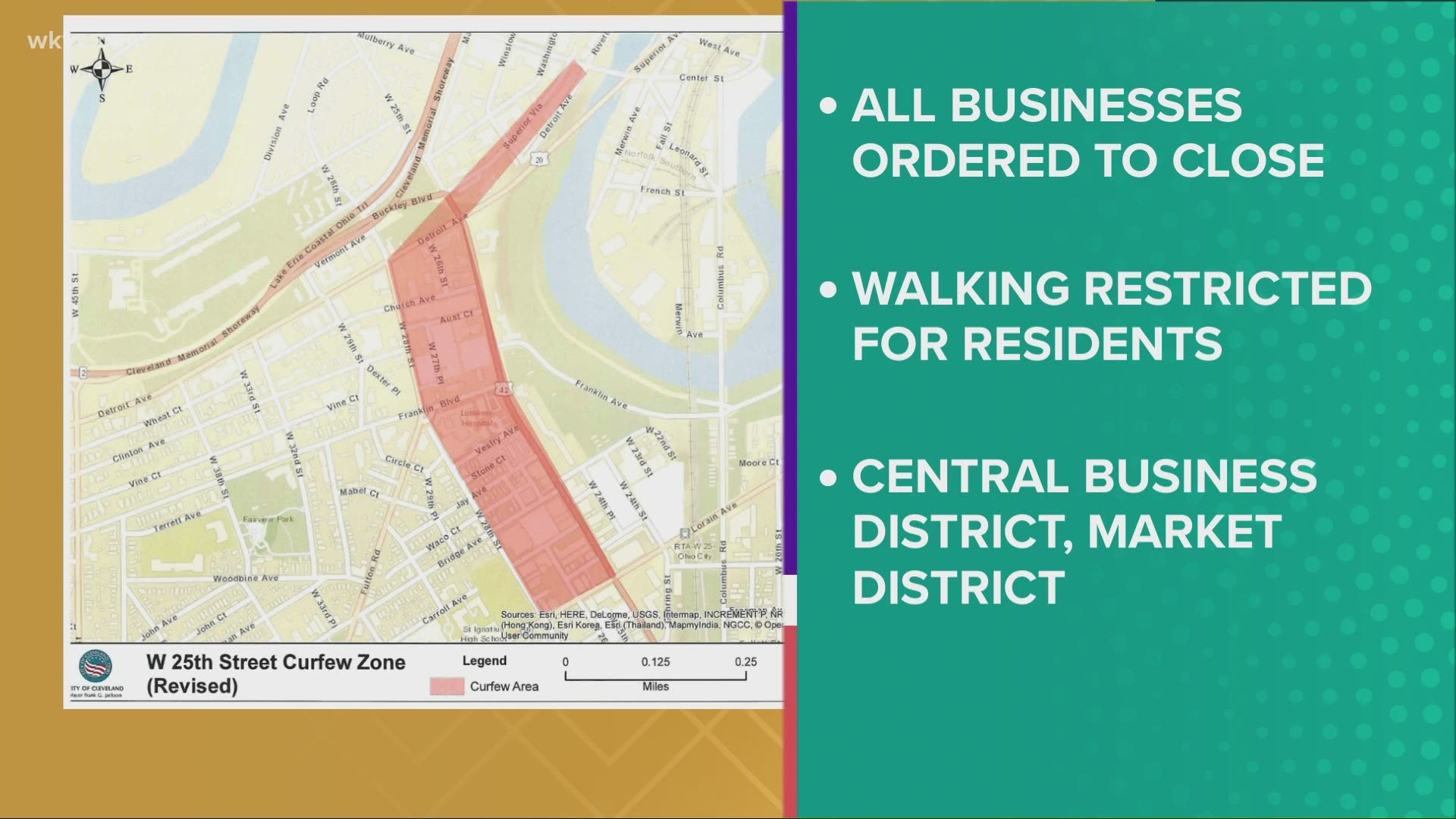Click the miles scale bar
1456x819 pixels.
pos(656,676)
